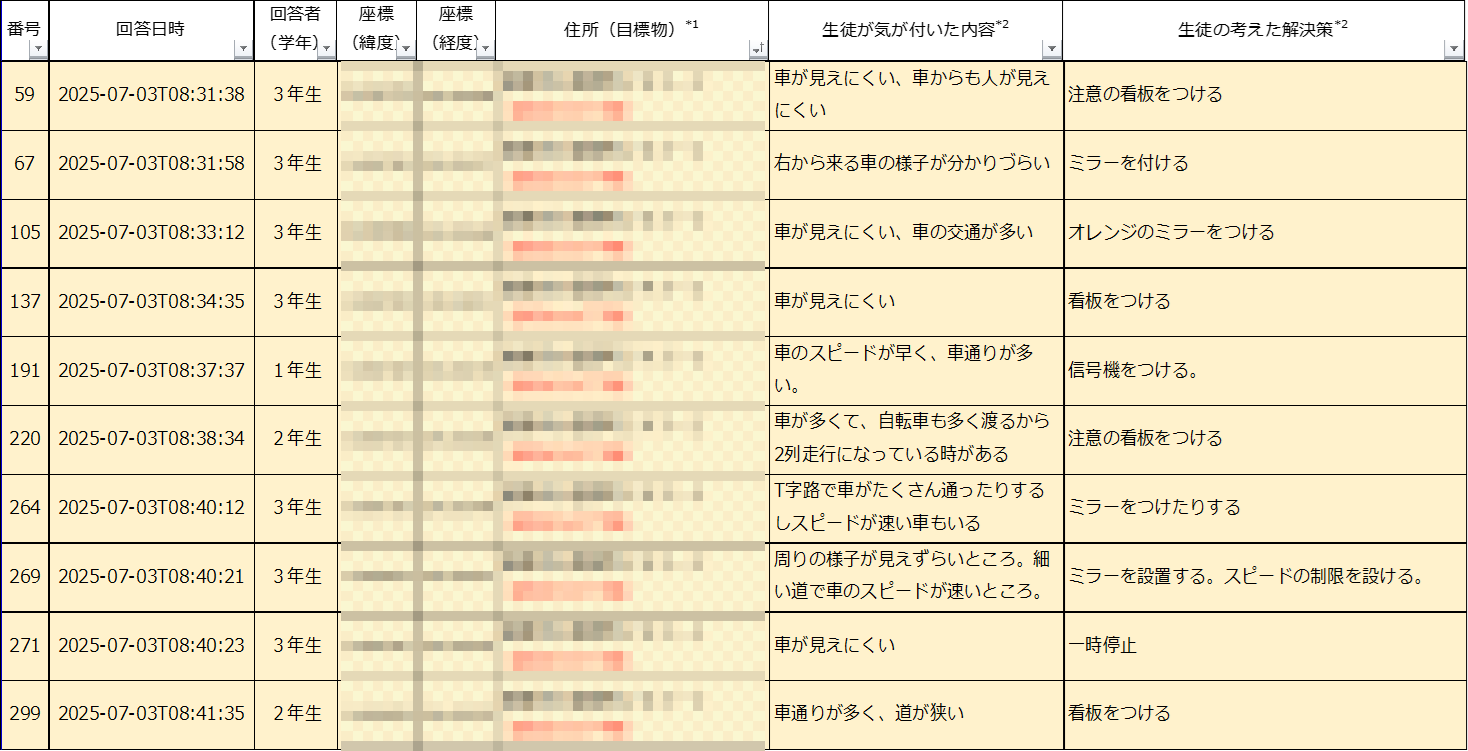Select the cell containing row number 264
The image size is (1468, 751).
25,507
